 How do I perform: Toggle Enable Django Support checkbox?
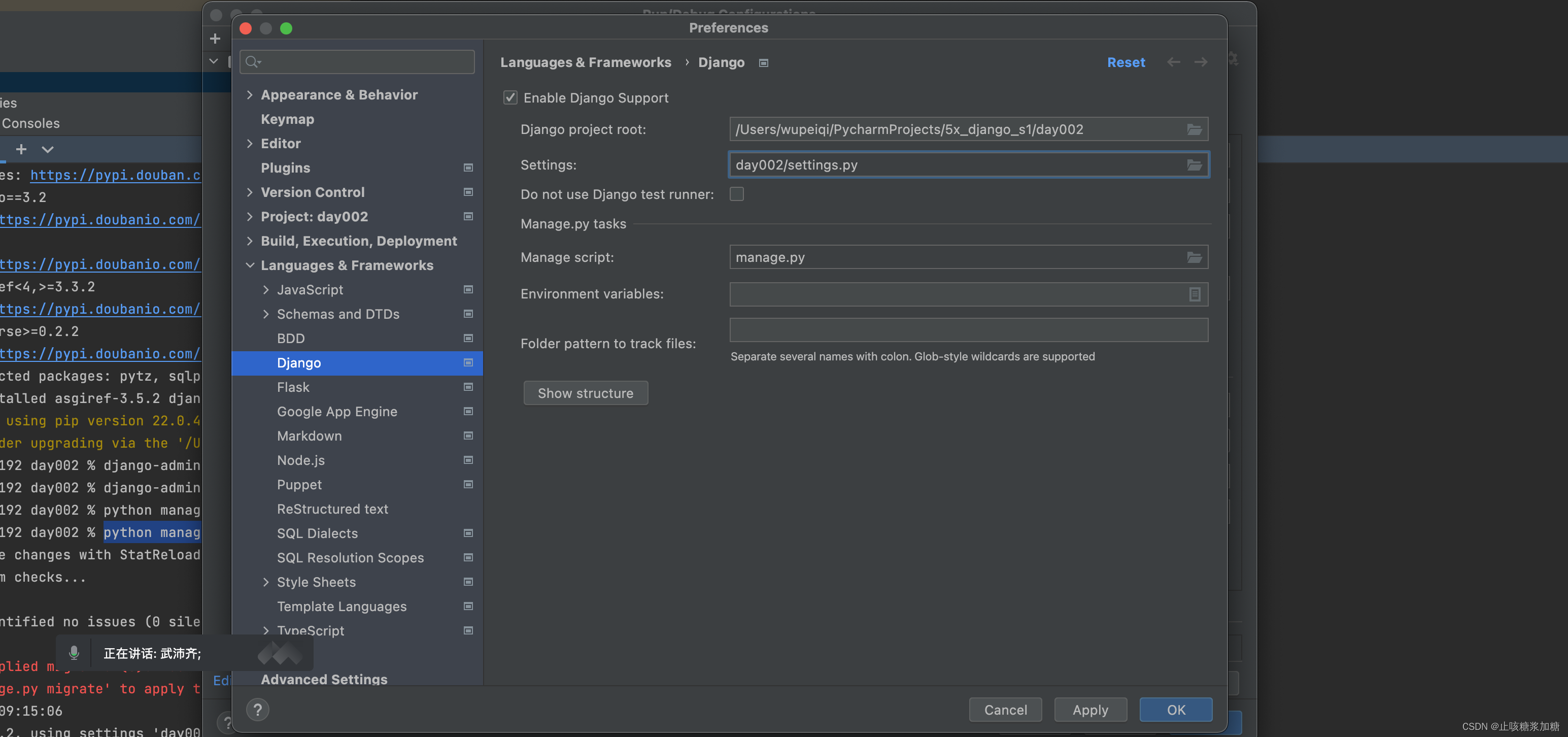510,97
